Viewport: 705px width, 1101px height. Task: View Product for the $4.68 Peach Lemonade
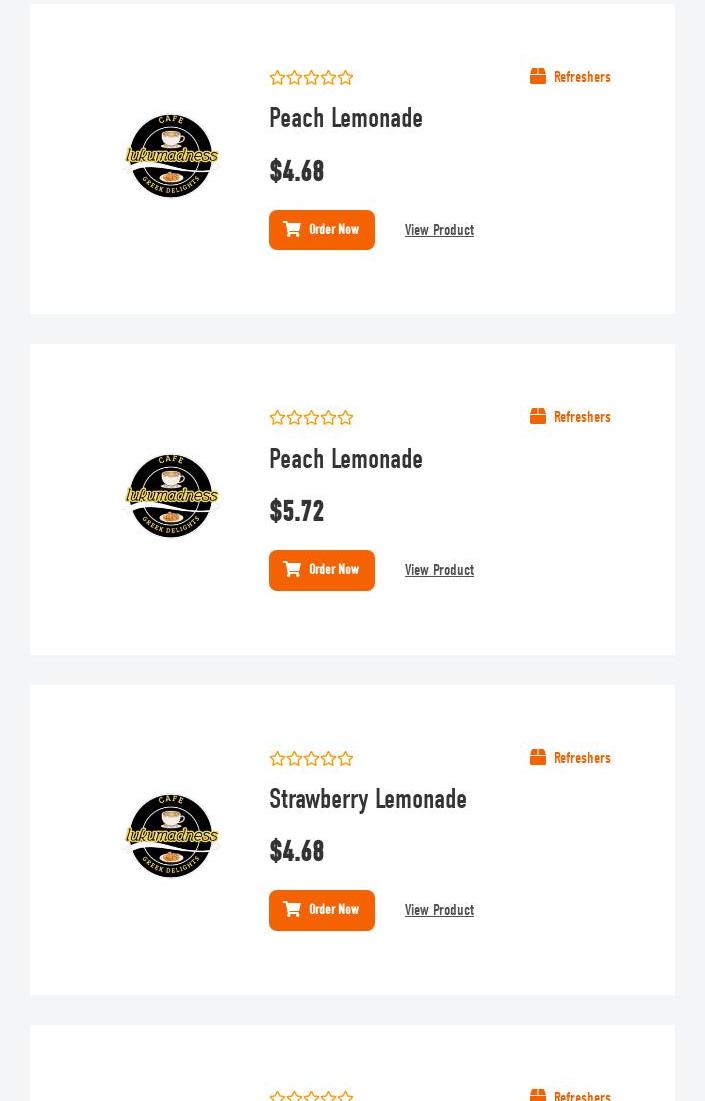click(x=440, y=230)
